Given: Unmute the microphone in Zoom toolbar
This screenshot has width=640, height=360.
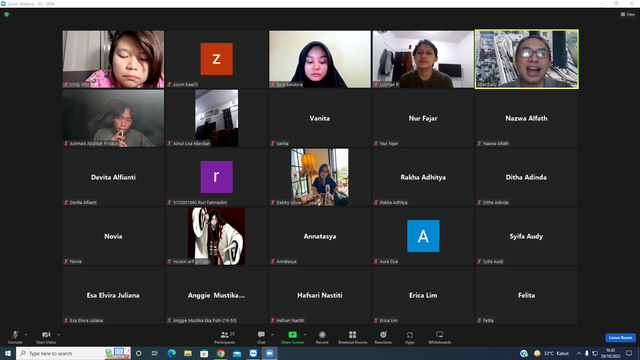Looking at the screenshot, I should [x=15, y=337].
